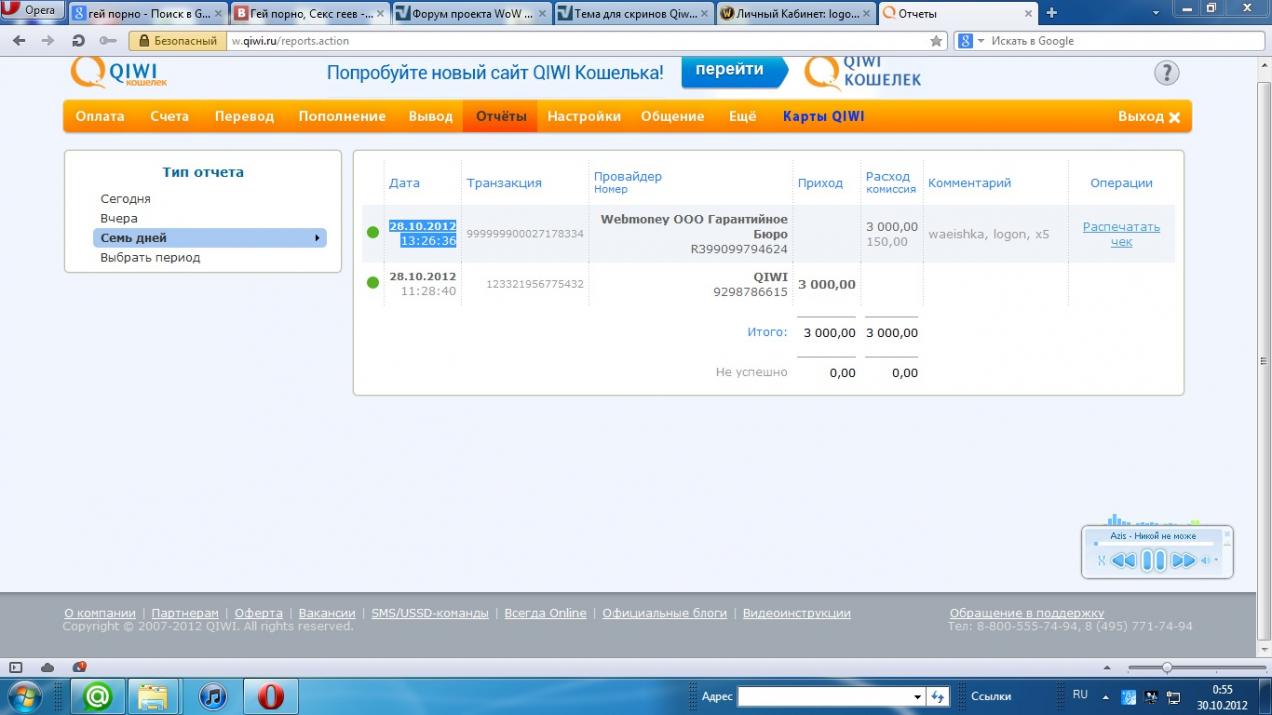Skip to next track in music widget
Image resolution: width=1272 pixels, height=715 pixels.
(1183, 560)
